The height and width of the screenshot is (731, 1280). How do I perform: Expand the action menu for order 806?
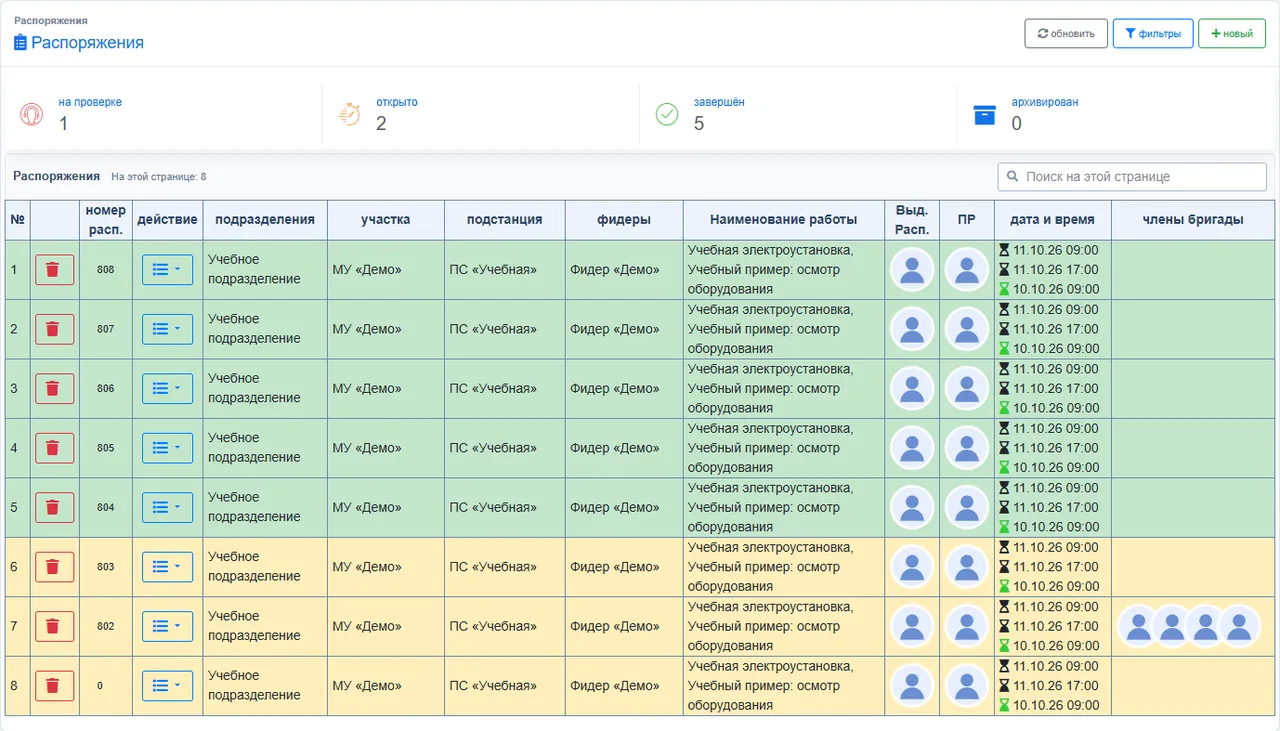167,389
